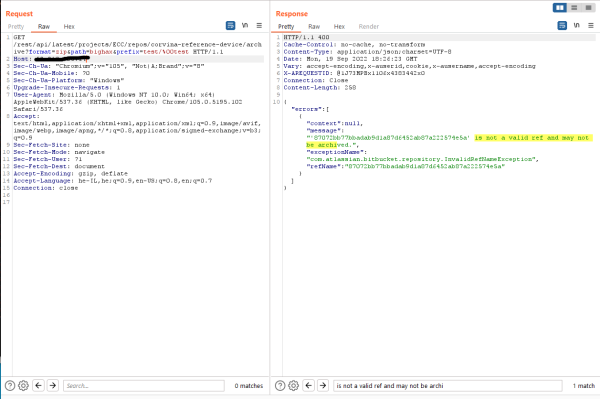Viewport: 600px width, 399px height.
Task: Focus the Response search field with 'is not a valid ref'
Action: [x=448, y=386]
